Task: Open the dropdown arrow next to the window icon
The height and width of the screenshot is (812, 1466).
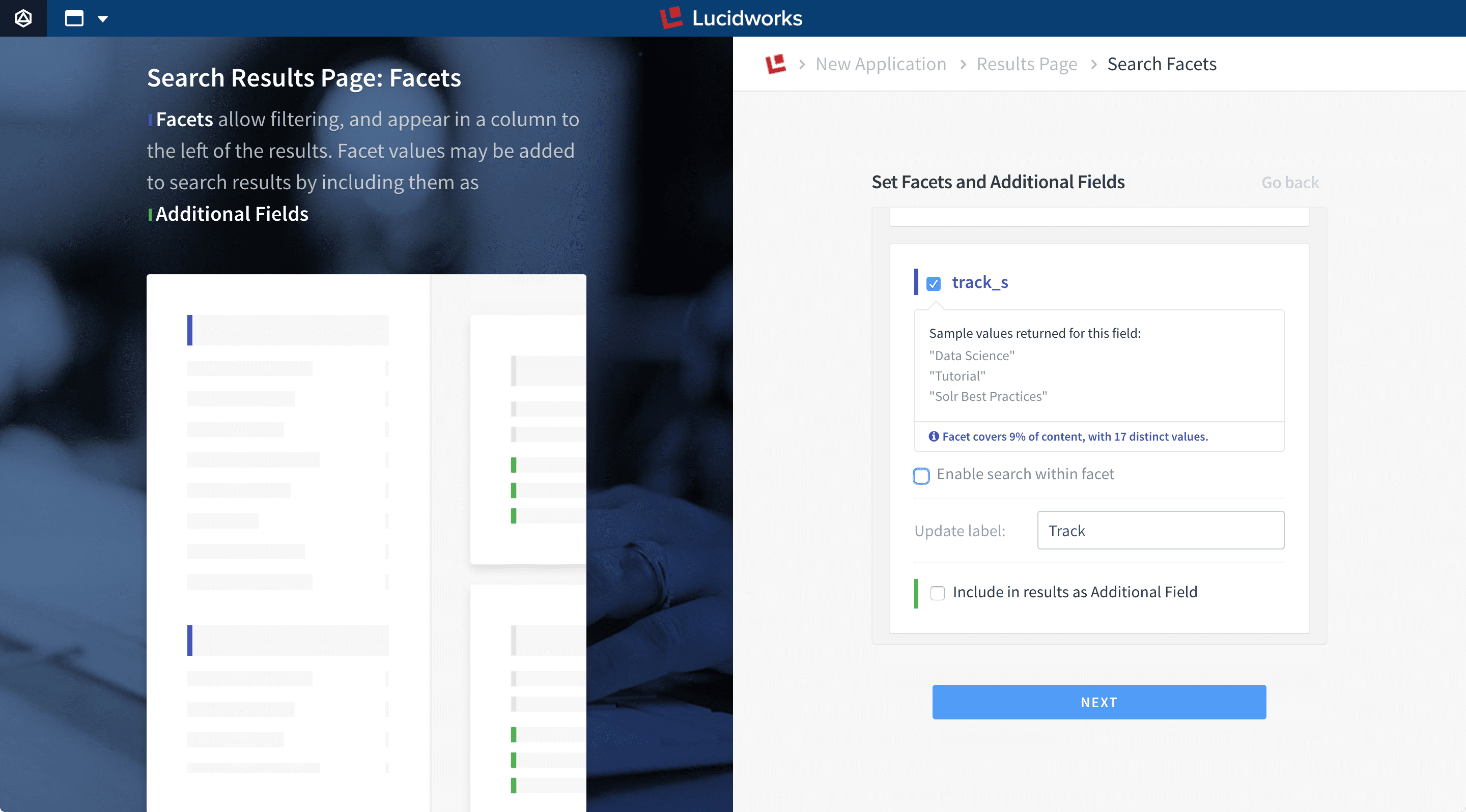Action: click(x=102, y=19)
